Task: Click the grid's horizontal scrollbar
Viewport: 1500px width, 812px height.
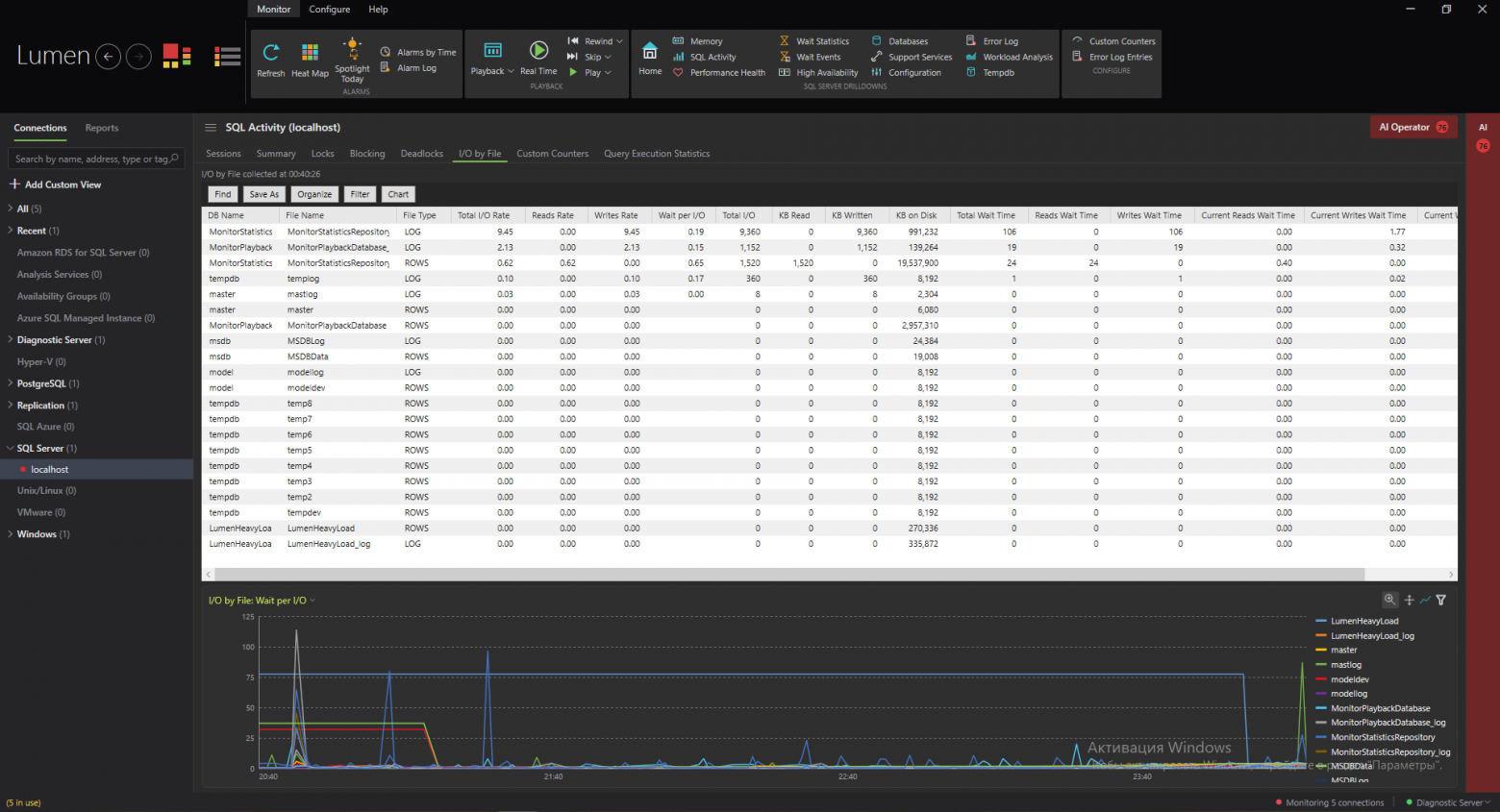Action: coord(788,574)
